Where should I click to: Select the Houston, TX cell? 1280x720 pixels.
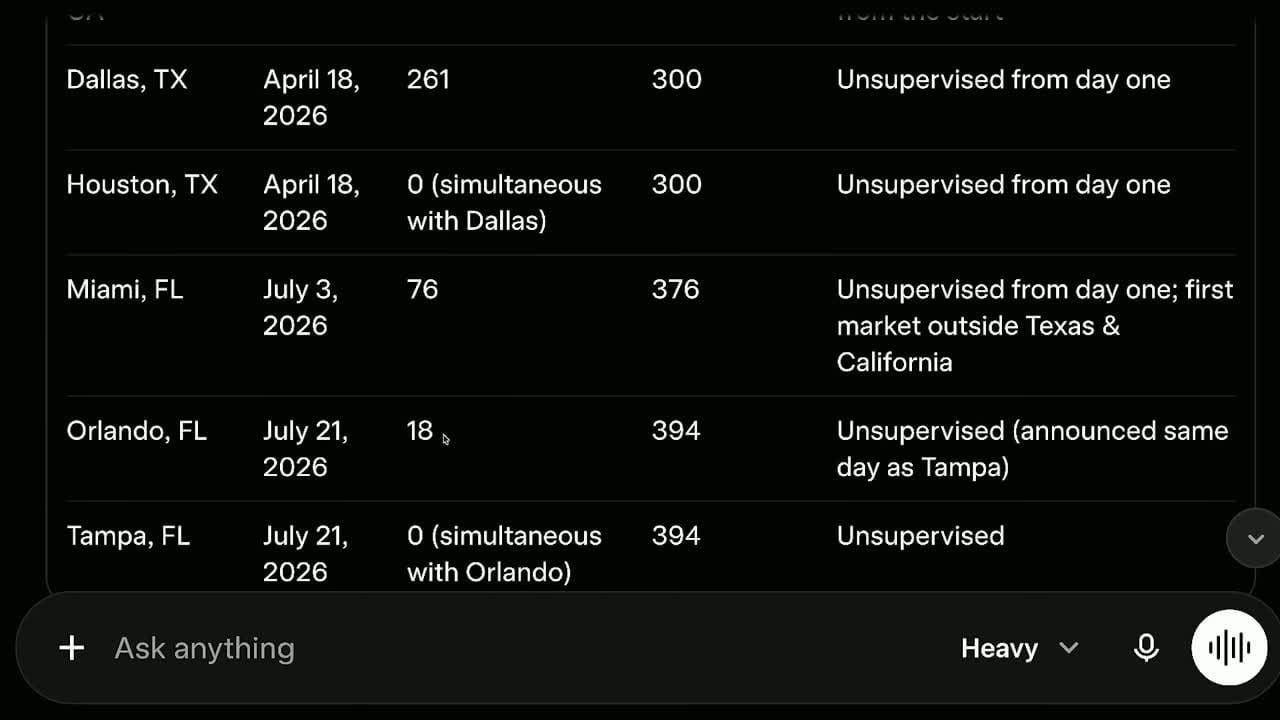(x=142, y=185)
